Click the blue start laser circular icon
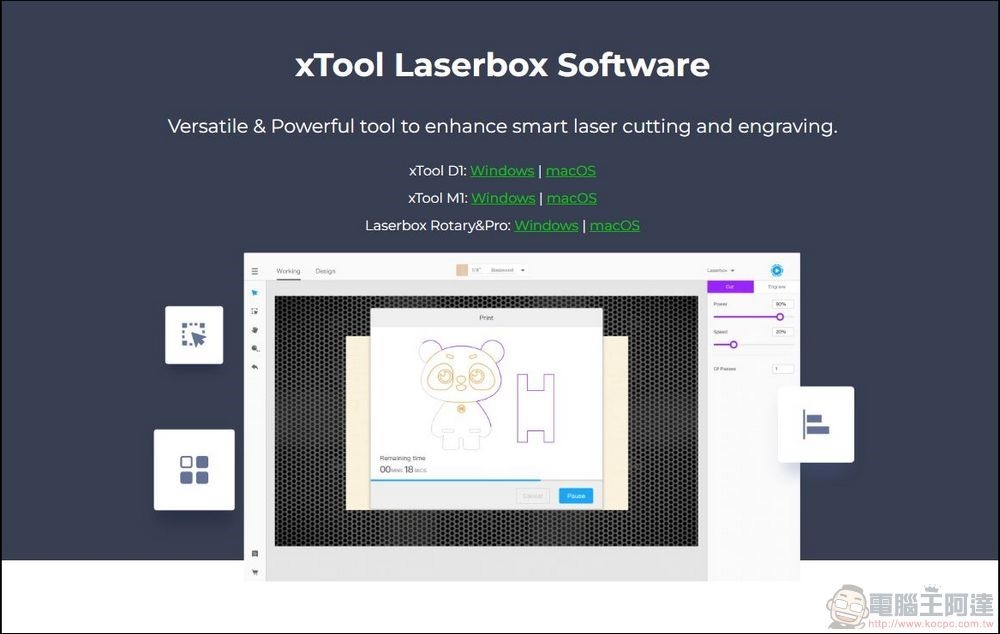The image size is (1000, 634). pos(776,270)
